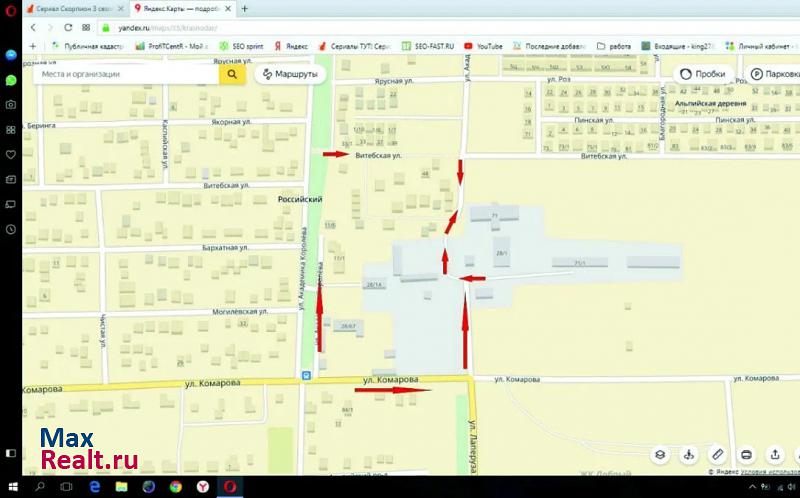The width and height of the screenshot is (800, 498).
Task: Open the map layers control
Action: point(660,454)
